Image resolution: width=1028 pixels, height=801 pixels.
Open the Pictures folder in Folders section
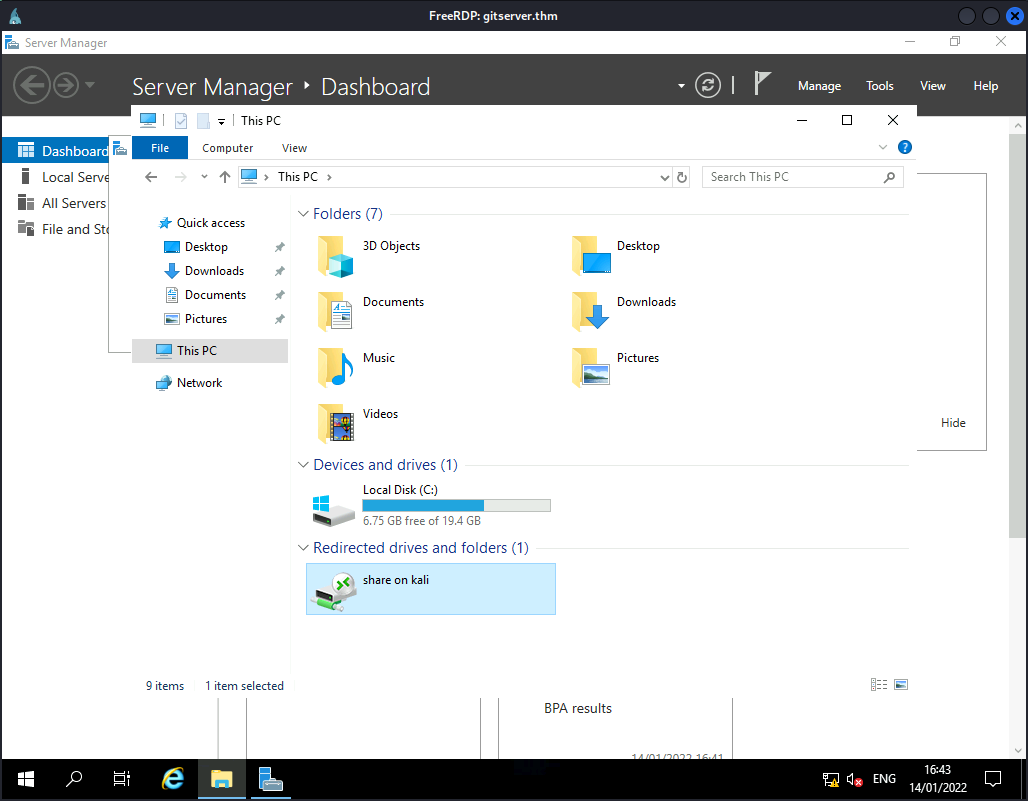[x=616, y=368]
